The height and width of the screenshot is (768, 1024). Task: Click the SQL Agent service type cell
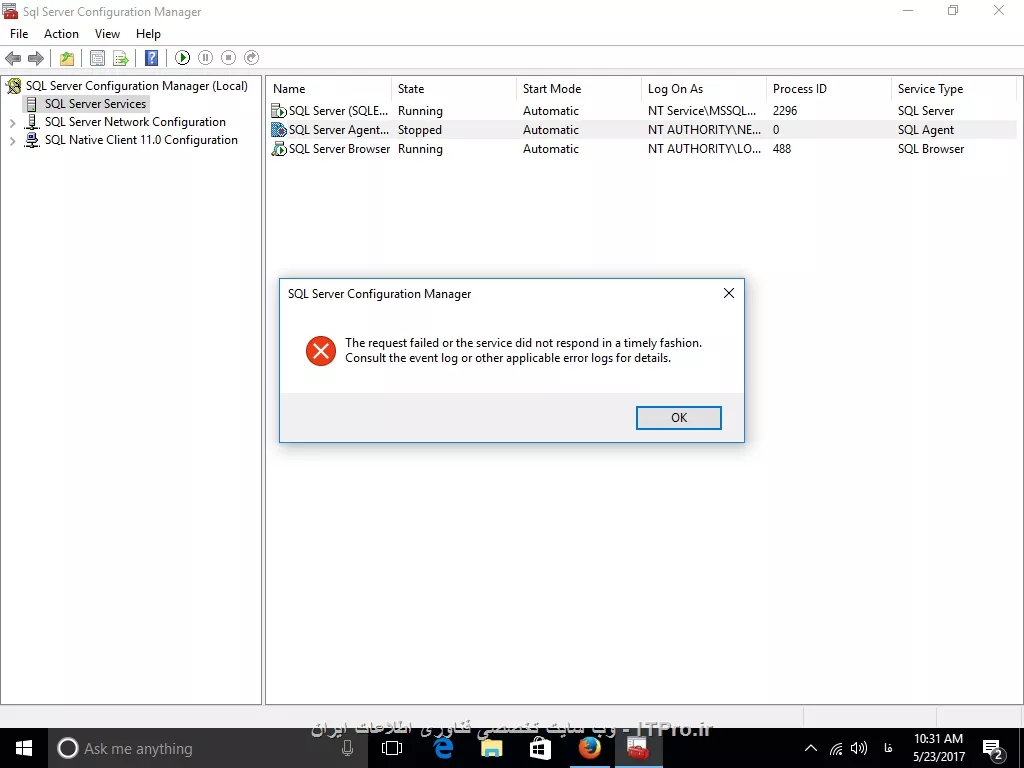926,130
